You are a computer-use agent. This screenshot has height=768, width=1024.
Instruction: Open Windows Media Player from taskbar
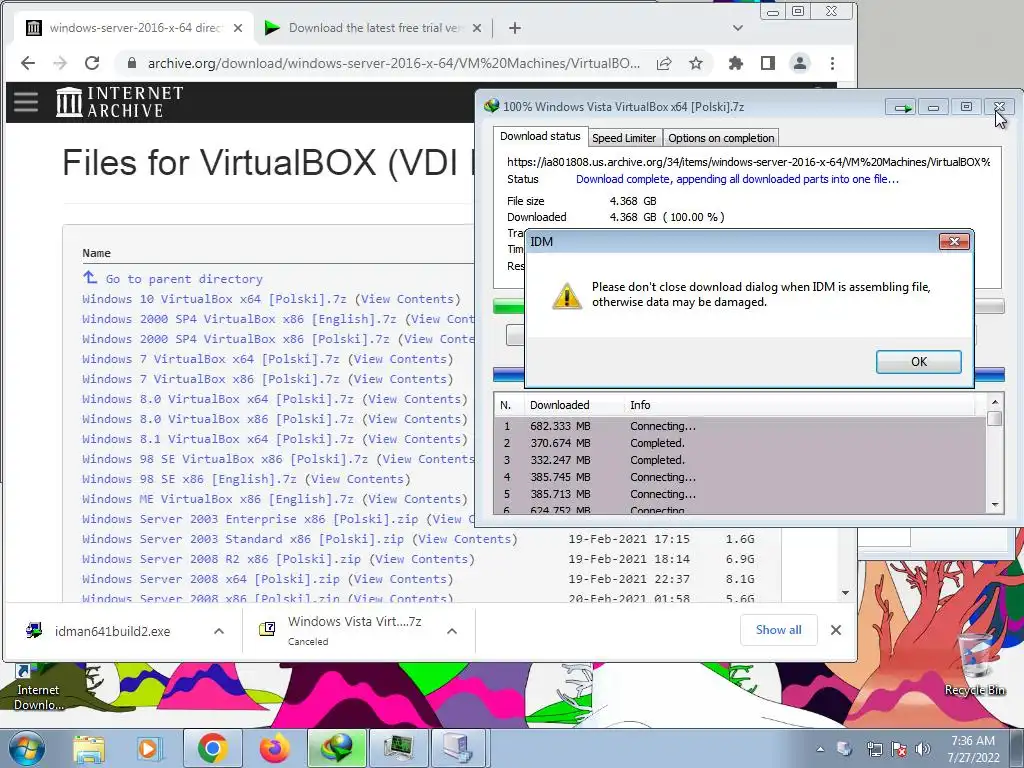click(148, 748)
